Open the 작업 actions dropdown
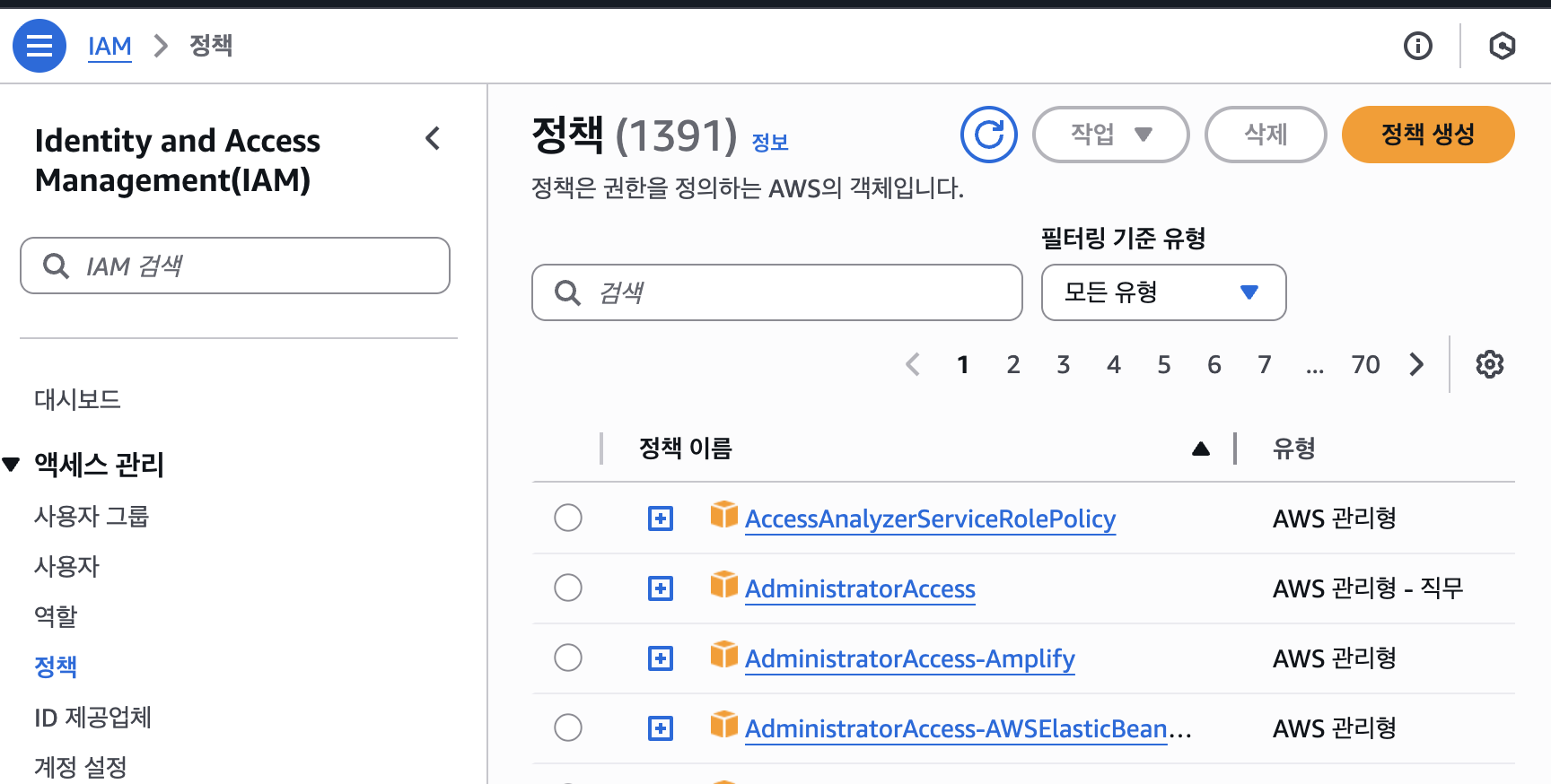 [1110, 135]
